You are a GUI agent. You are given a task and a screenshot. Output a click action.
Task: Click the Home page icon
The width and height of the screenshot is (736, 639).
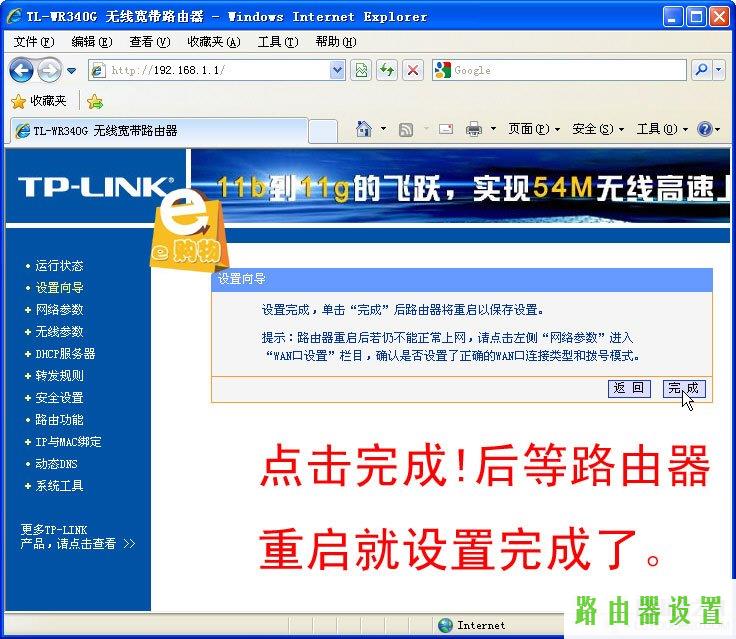tap(364, 129)
